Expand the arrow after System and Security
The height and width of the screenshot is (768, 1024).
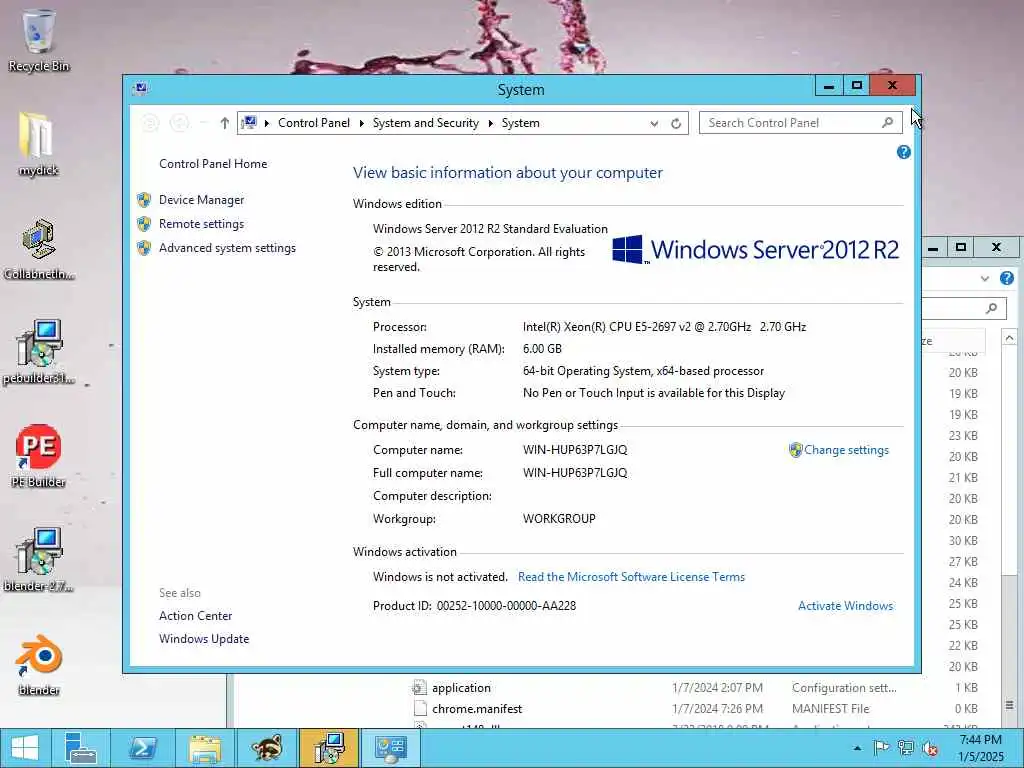(490, 123)
